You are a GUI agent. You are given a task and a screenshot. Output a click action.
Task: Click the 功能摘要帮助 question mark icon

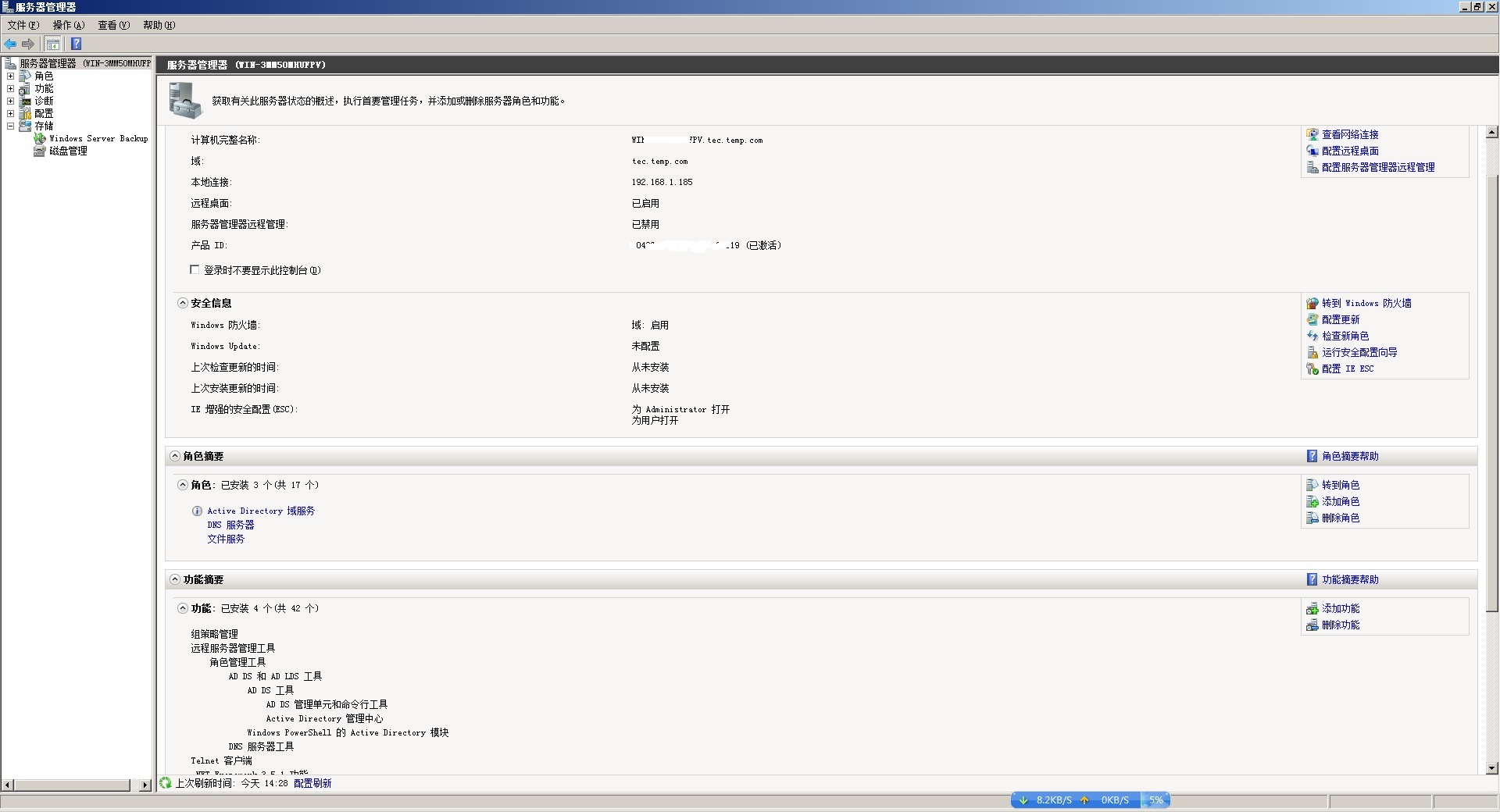pyautogui.click(x=1312, y=579)
